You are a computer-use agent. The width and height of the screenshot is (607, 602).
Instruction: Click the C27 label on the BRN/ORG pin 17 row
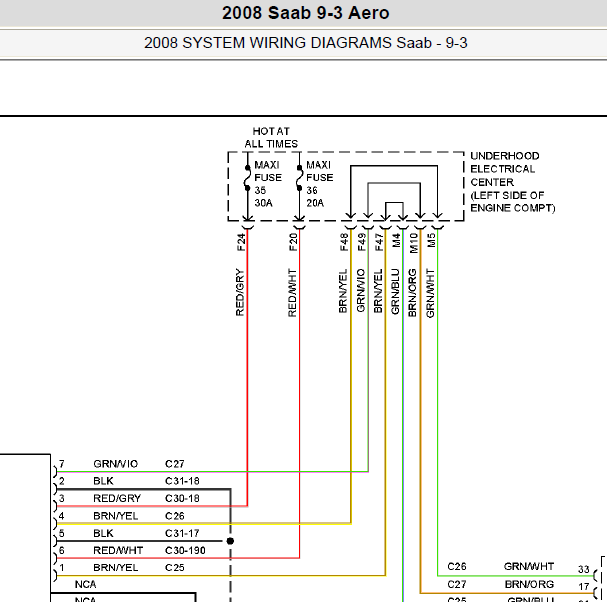pyautogui.click(x=457, y=584)
